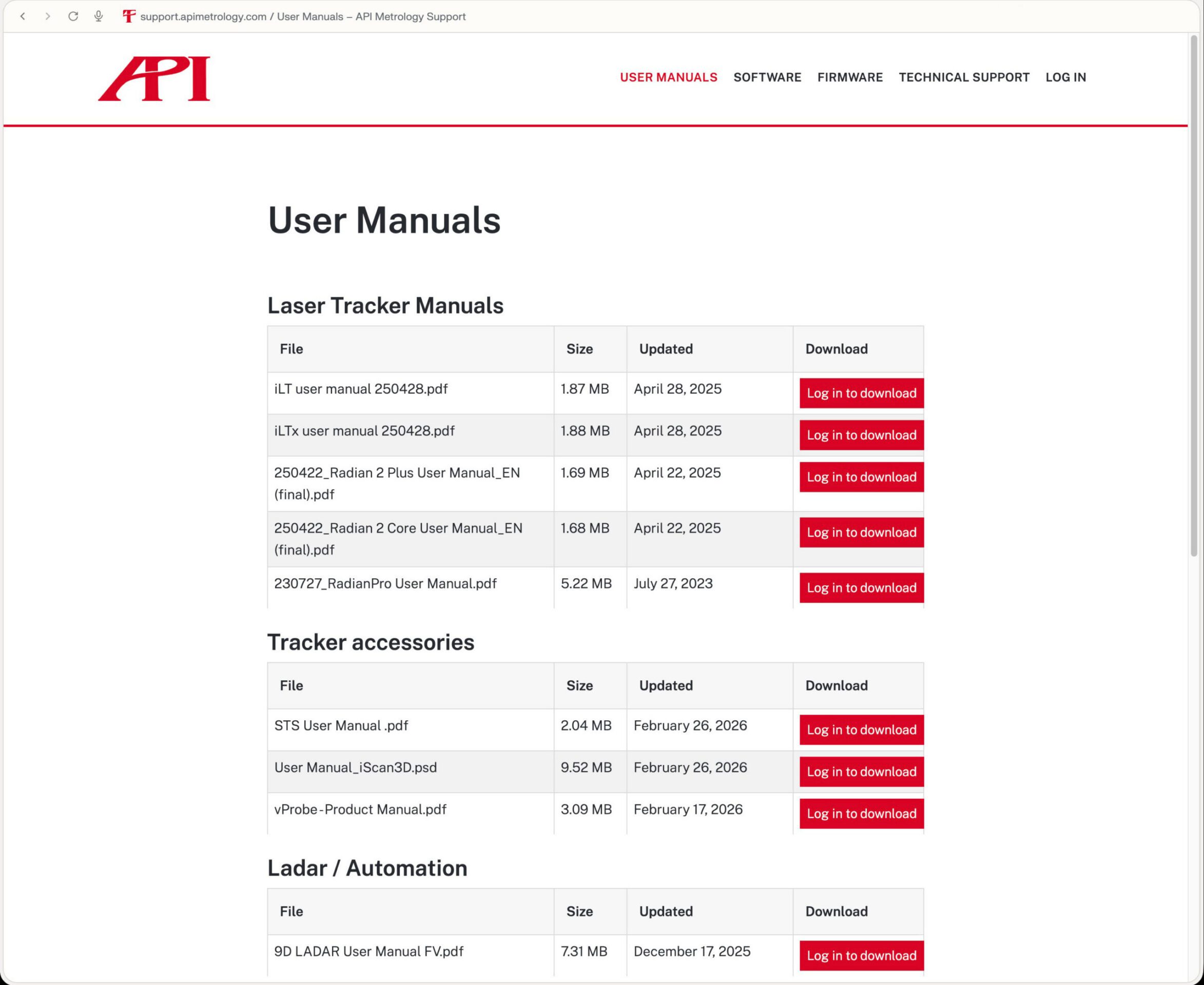Log in to download STS User Manual
The width and height of the screenshot is (1204, 985).
pyautogui.click(x=861, y=730)
